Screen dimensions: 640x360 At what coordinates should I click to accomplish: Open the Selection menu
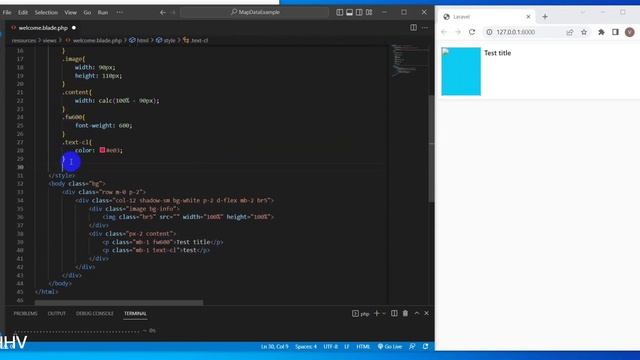46,12
